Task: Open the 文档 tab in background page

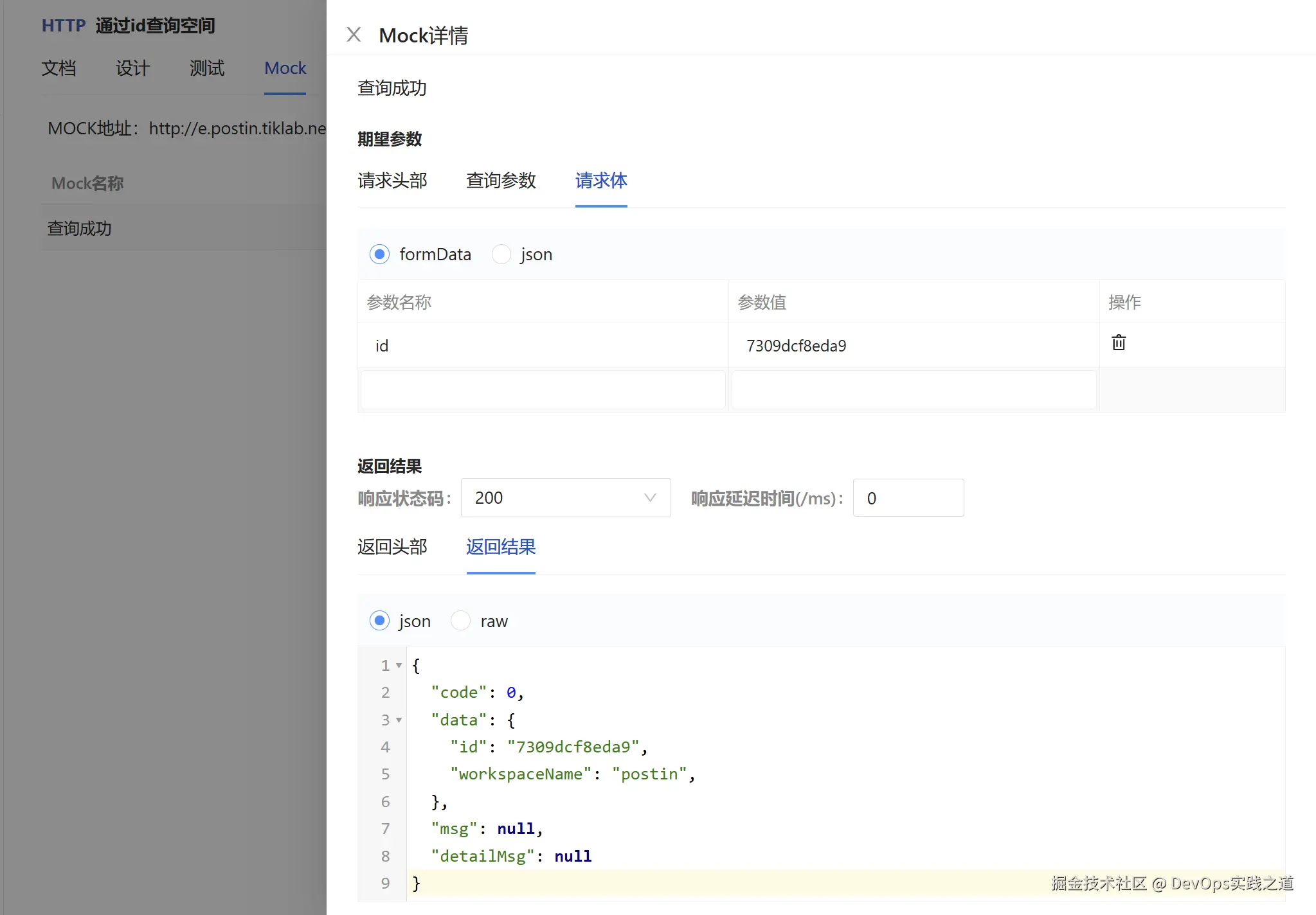Action: click(59, 68)
